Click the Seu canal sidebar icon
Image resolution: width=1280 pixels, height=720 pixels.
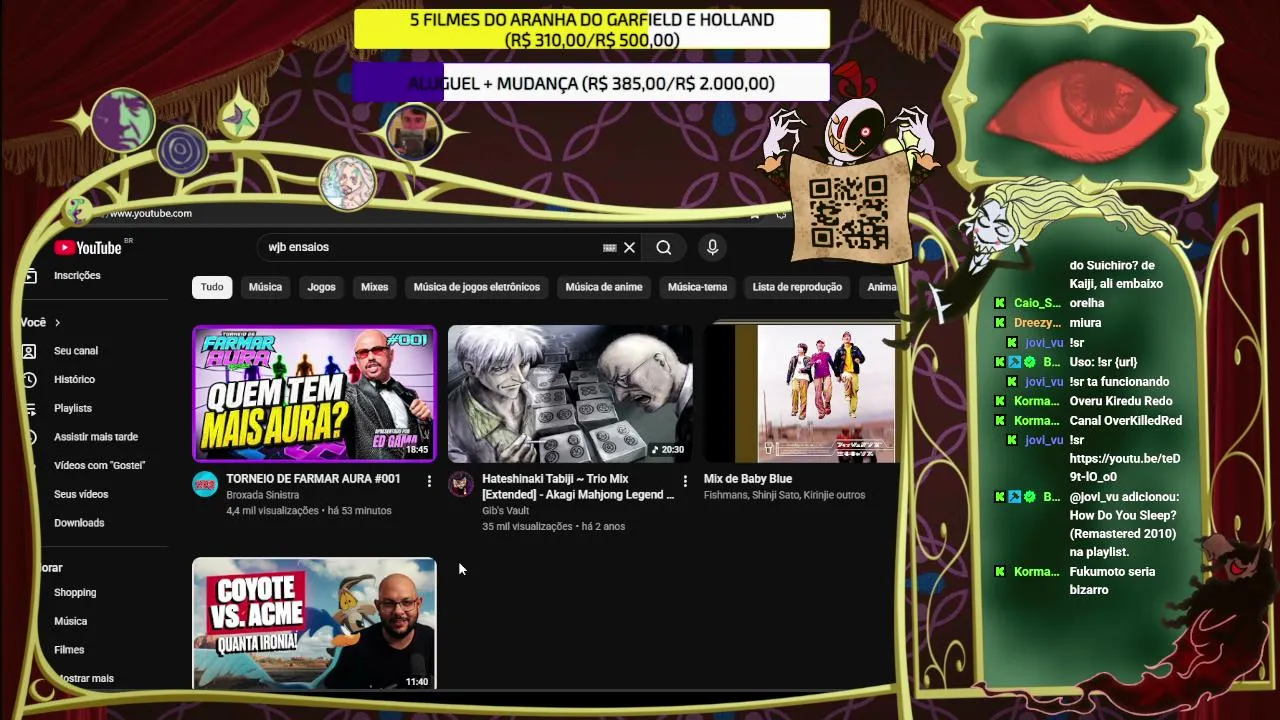pos(30,351)
